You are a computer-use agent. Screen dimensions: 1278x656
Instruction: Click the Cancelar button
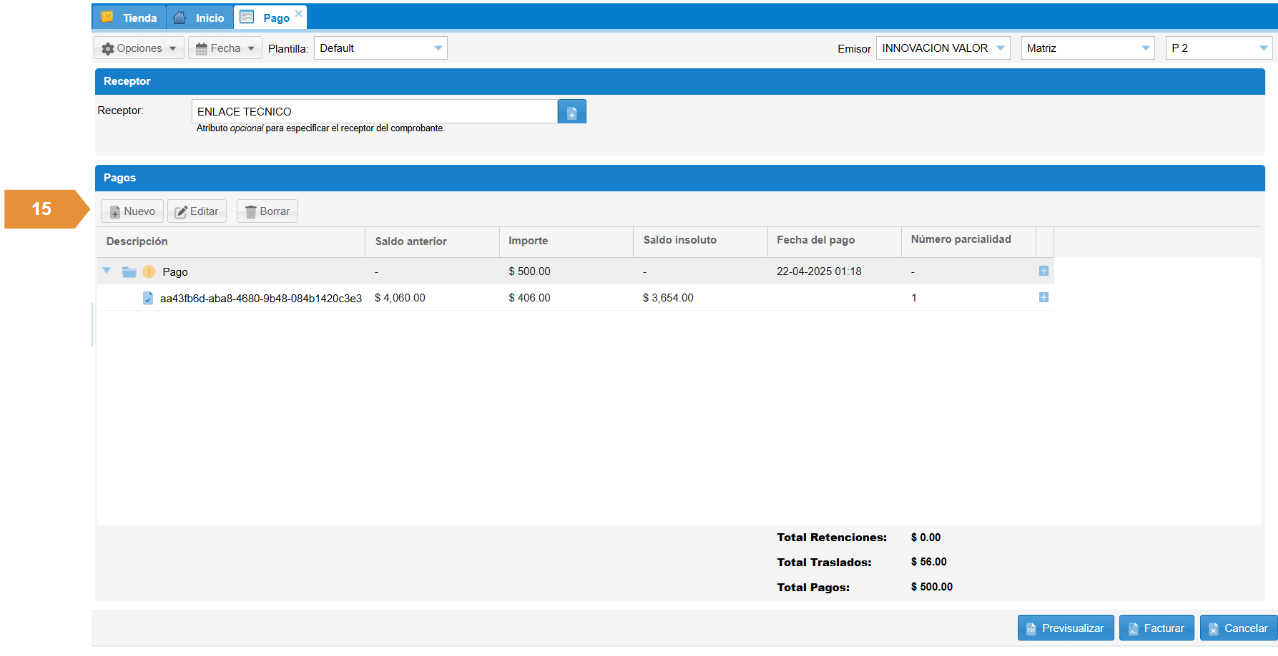(x=1238, y=628)
